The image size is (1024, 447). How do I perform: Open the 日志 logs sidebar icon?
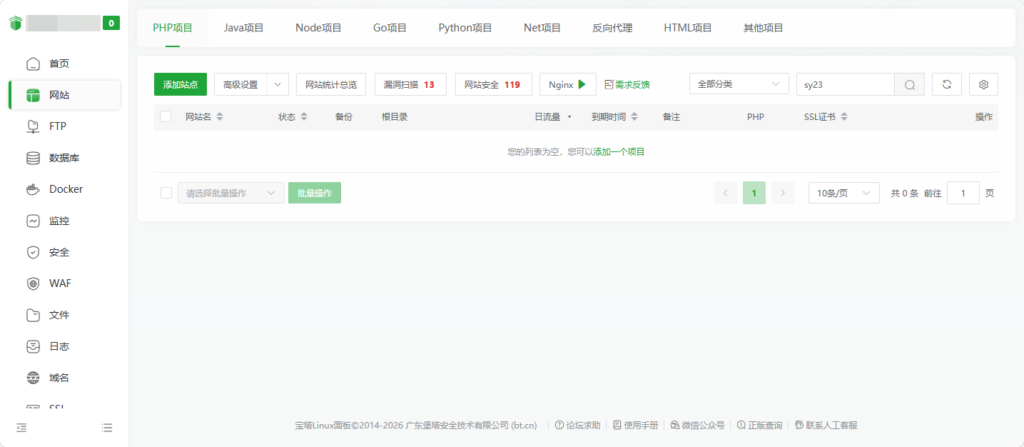[33, 346]
